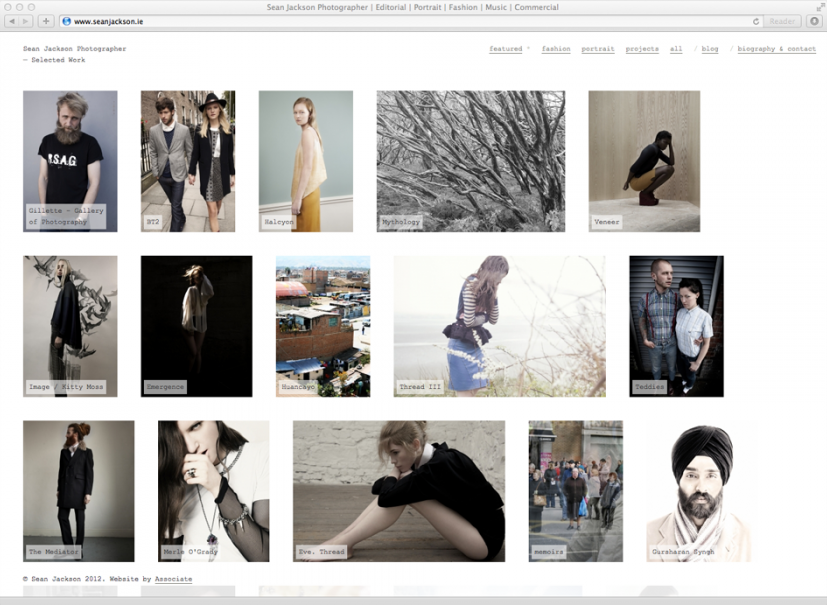Click the downloads icon at toolbar right
This screenshot has height=605, width=827.
point(814,21)
